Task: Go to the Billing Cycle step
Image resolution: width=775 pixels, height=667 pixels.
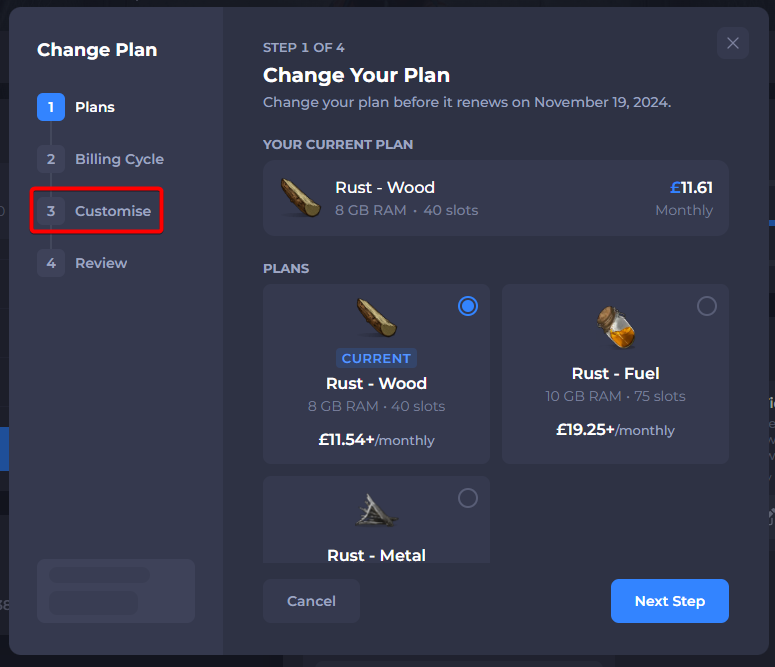Action: pyautogui.click(x=119, y=159)
